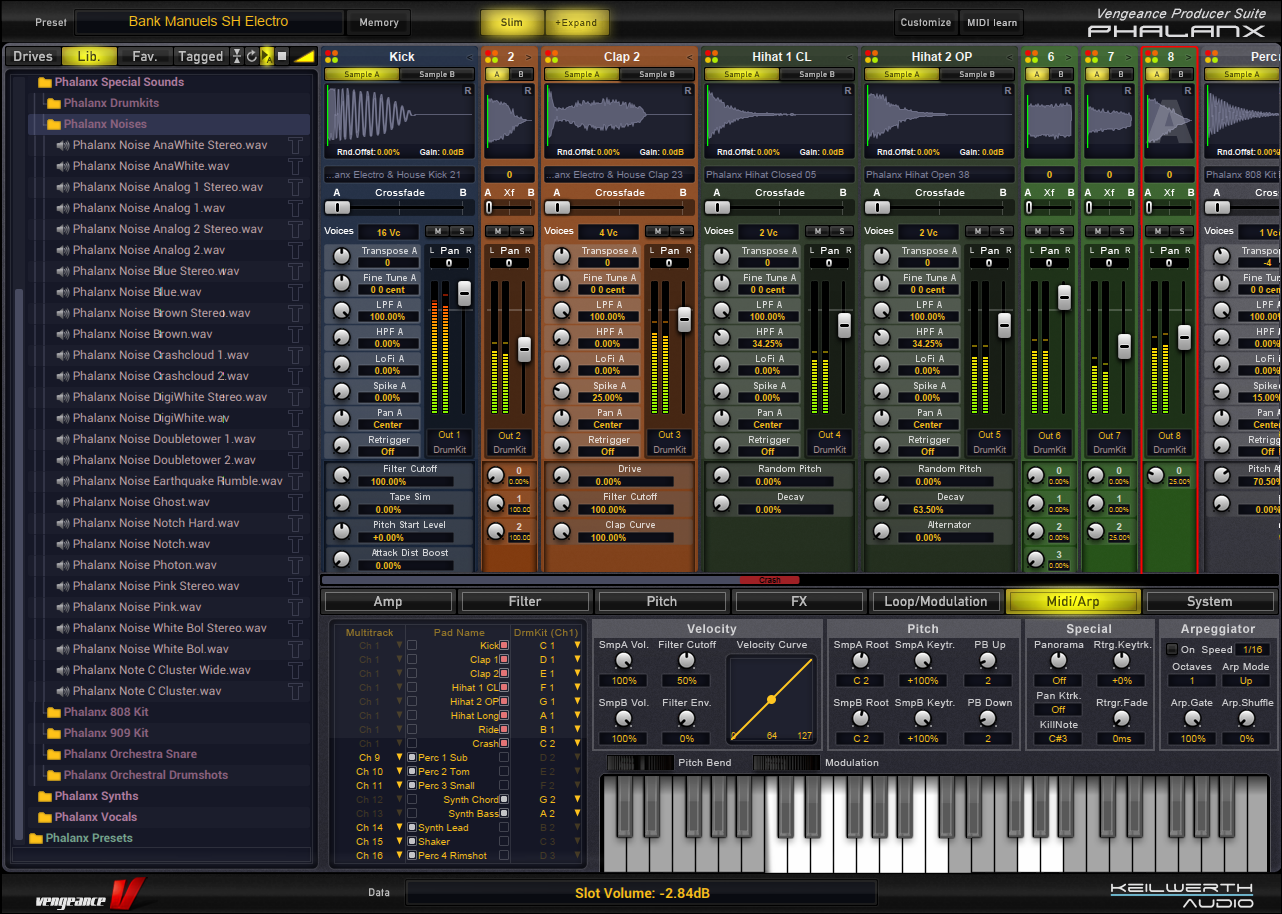The height and width of the screenshot is (914, 1282).
Task: Open the Ch 9 multitrack channel dropdown
Action: [400, 758]
